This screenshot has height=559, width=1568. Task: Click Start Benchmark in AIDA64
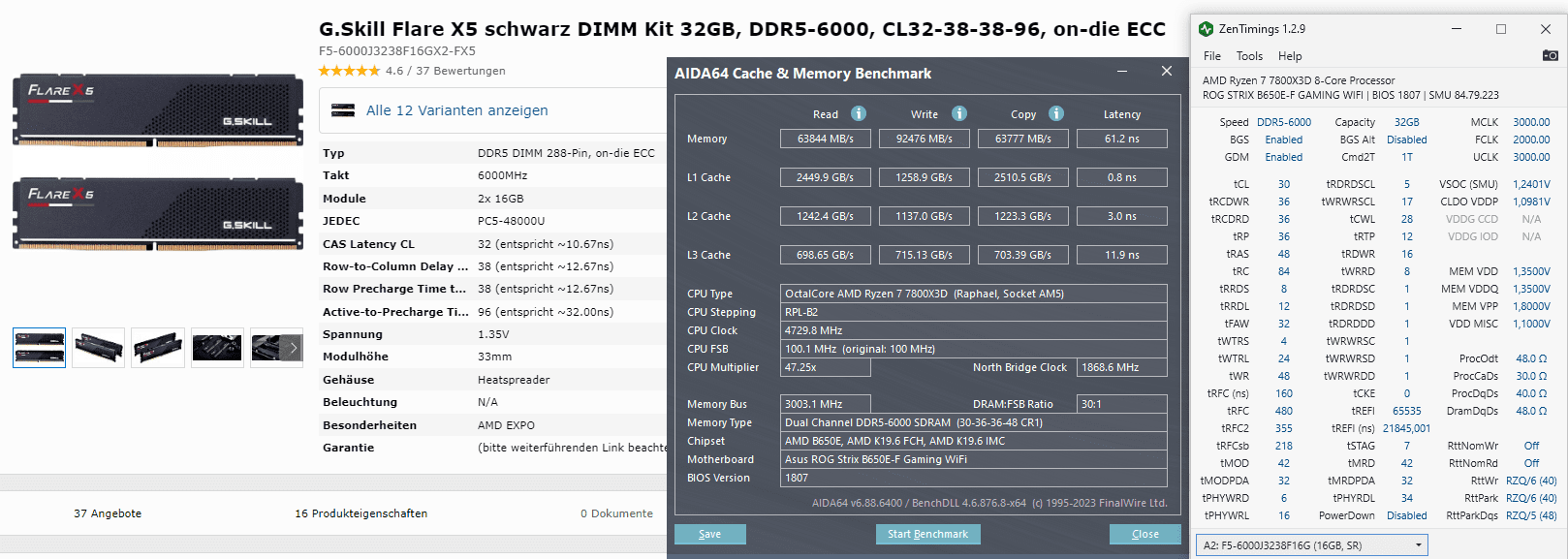tap(928, 534)
